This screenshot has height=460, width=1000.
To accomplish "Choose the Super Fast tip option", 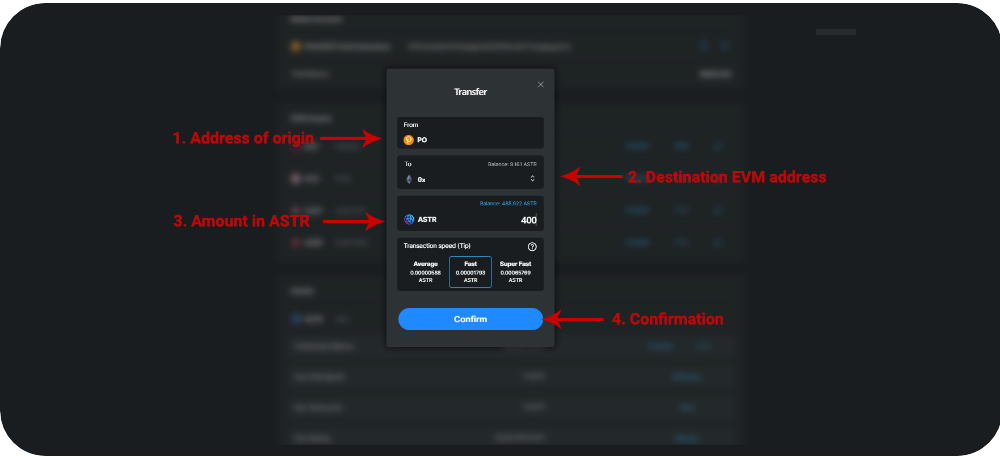I will click(515, 271).
